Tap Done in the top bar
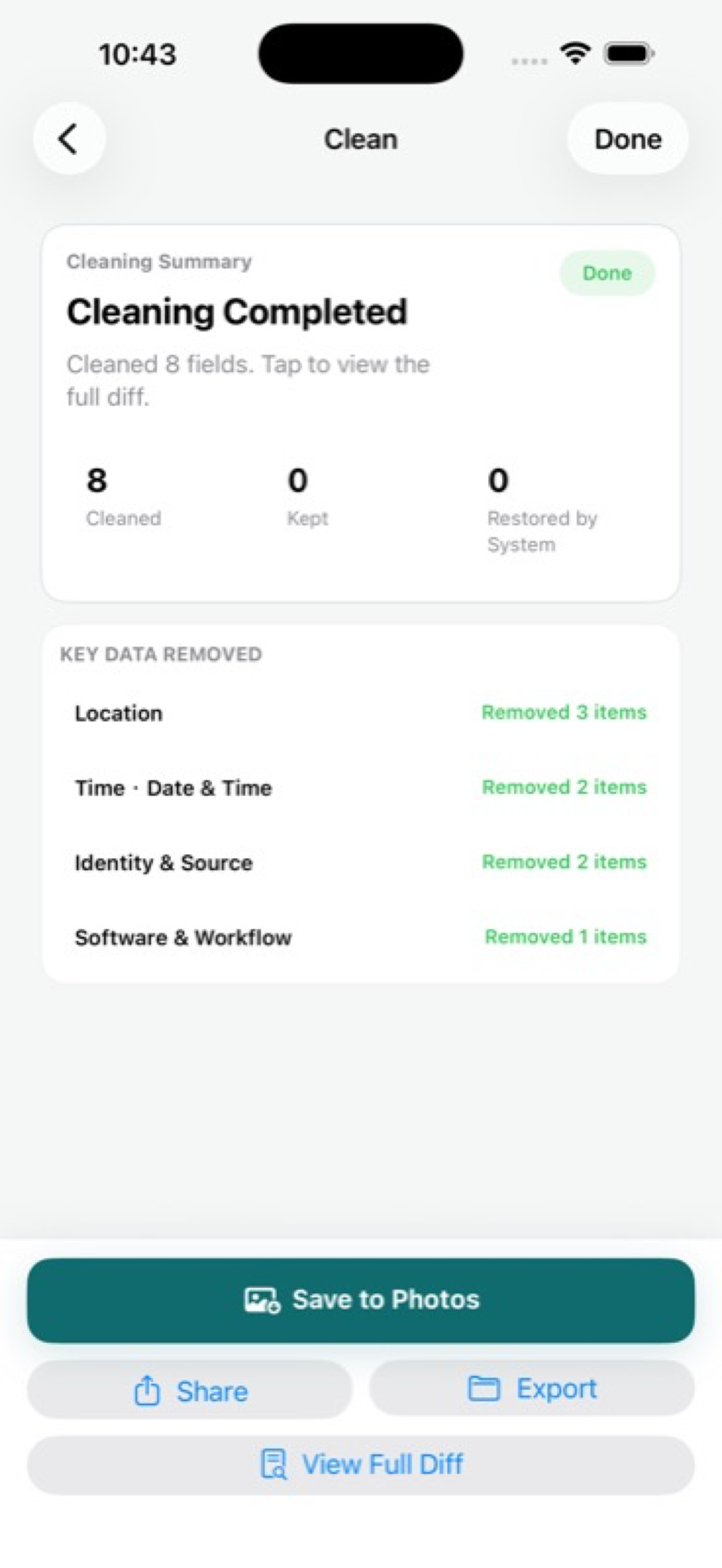 [627, 139]
